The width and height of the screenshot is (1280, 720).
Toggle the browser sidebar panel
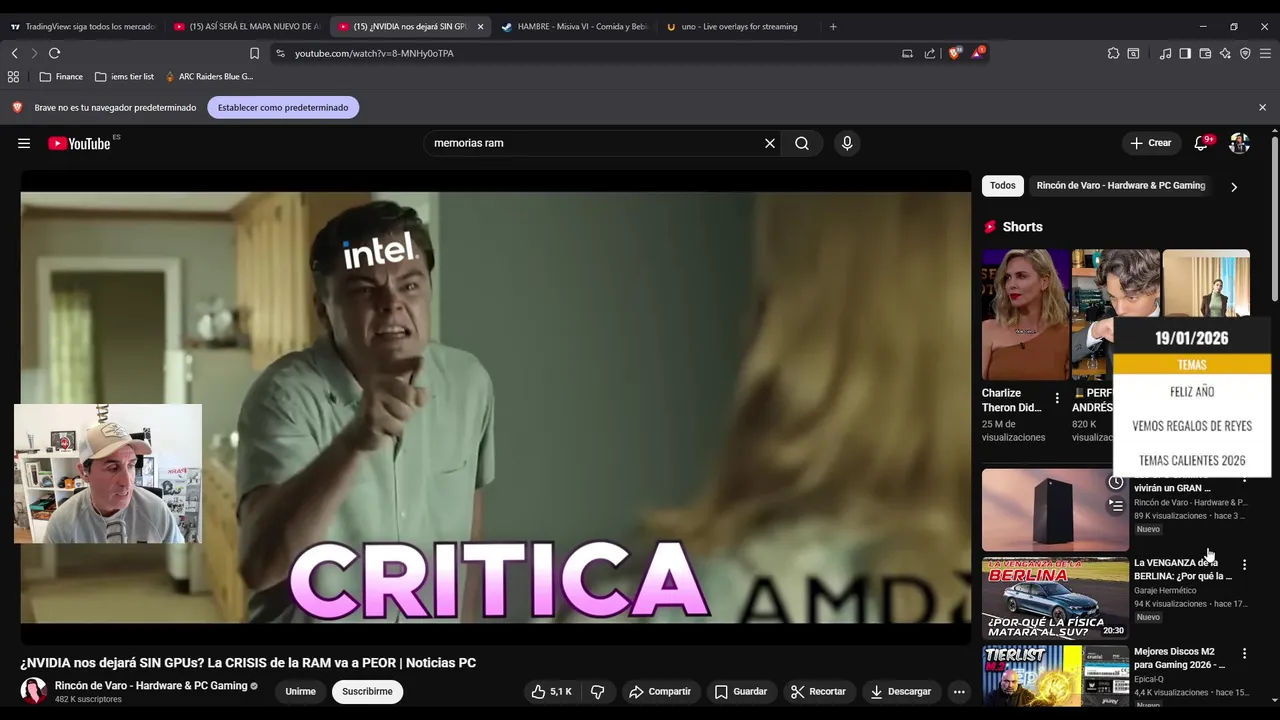point(1185,53)
